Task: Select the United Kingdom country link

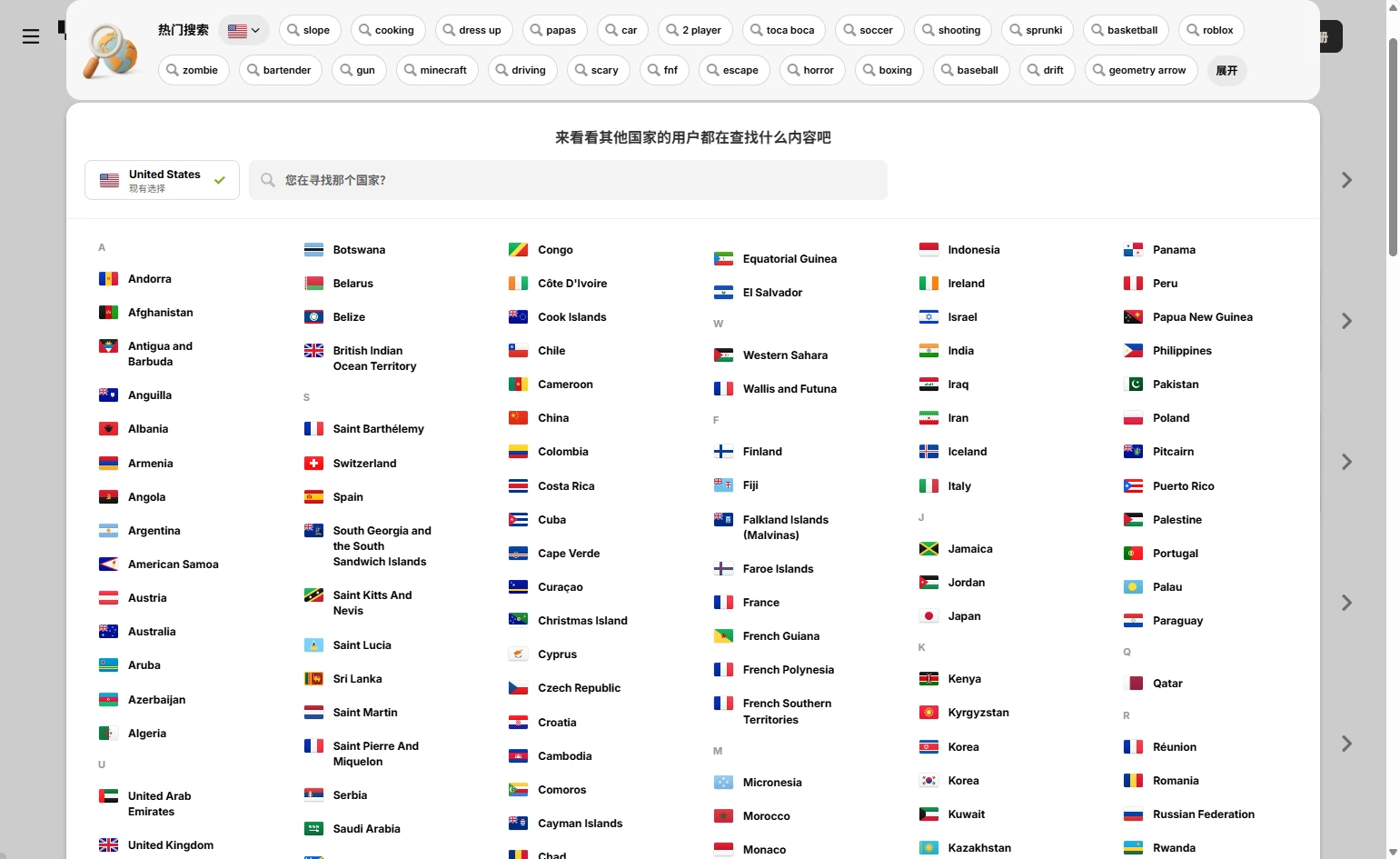Action: 171,845
